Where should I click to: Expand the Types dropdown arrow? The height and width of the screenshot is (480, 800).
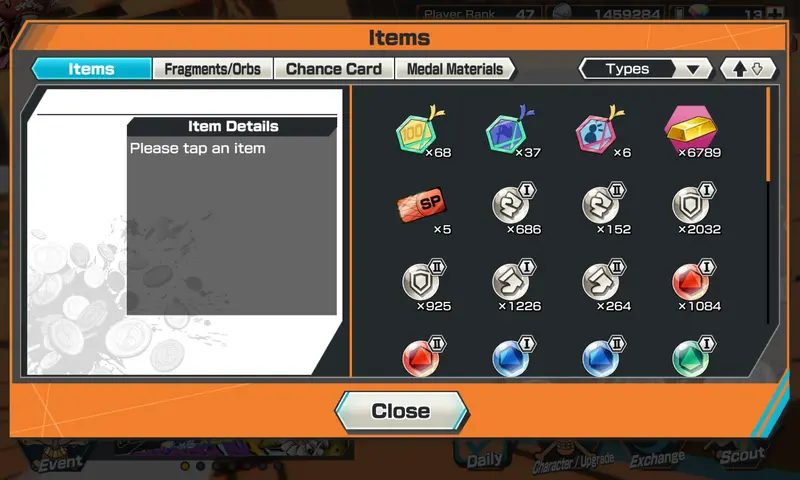pyautogui.click(x=692, y=69)
